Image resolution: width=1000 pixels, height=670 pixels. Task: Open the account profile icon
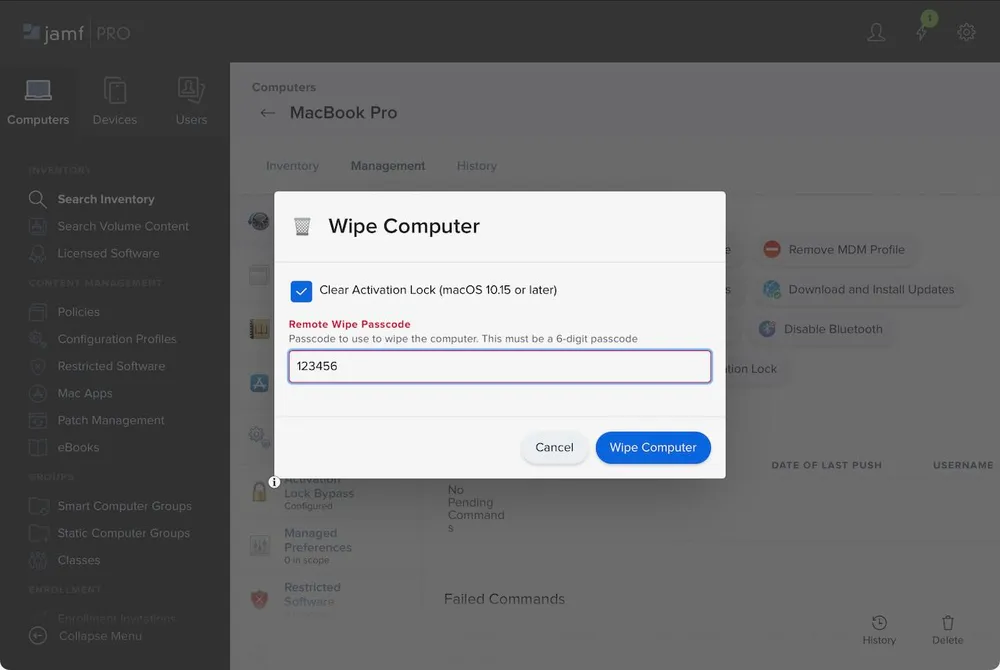coord(876,31)
